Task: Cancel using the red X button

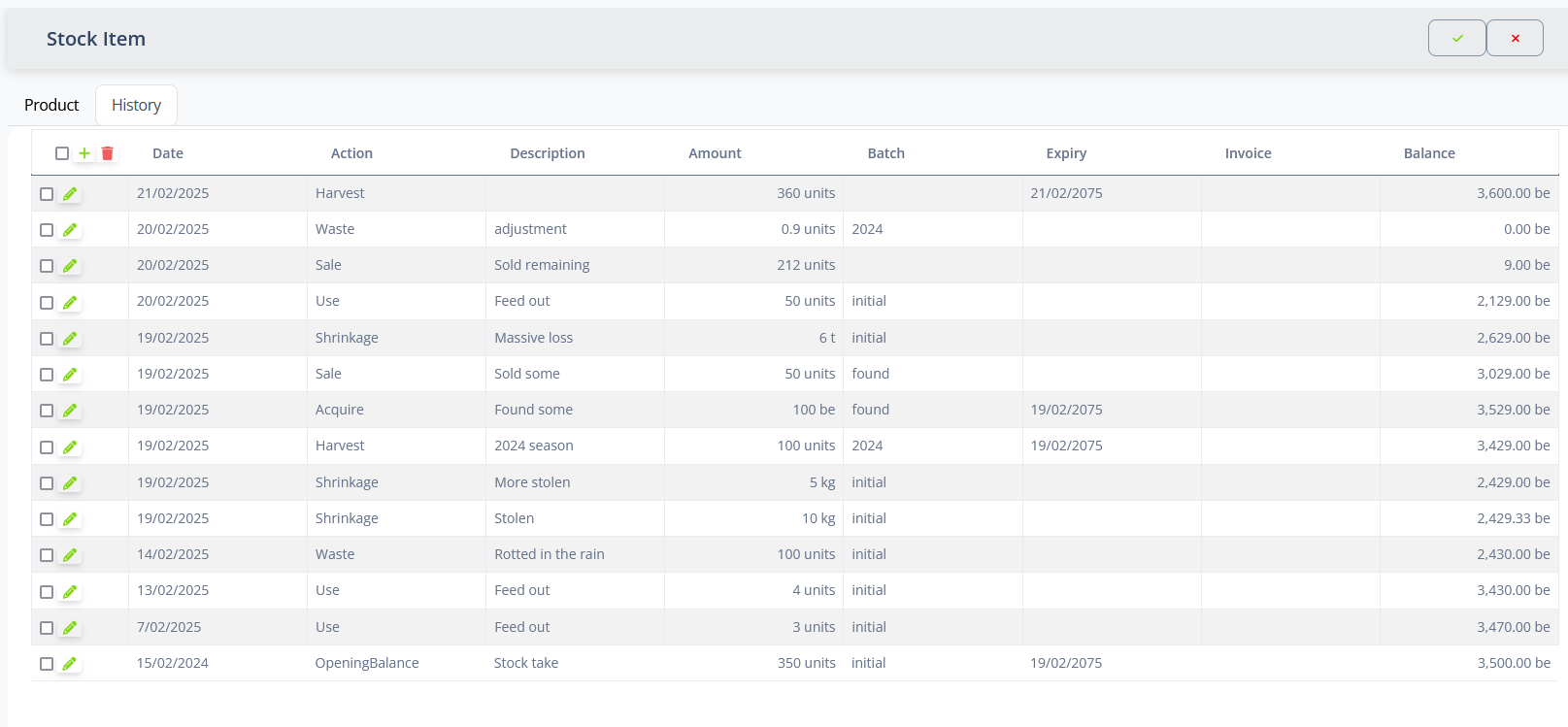Action: click(1515, 38)
